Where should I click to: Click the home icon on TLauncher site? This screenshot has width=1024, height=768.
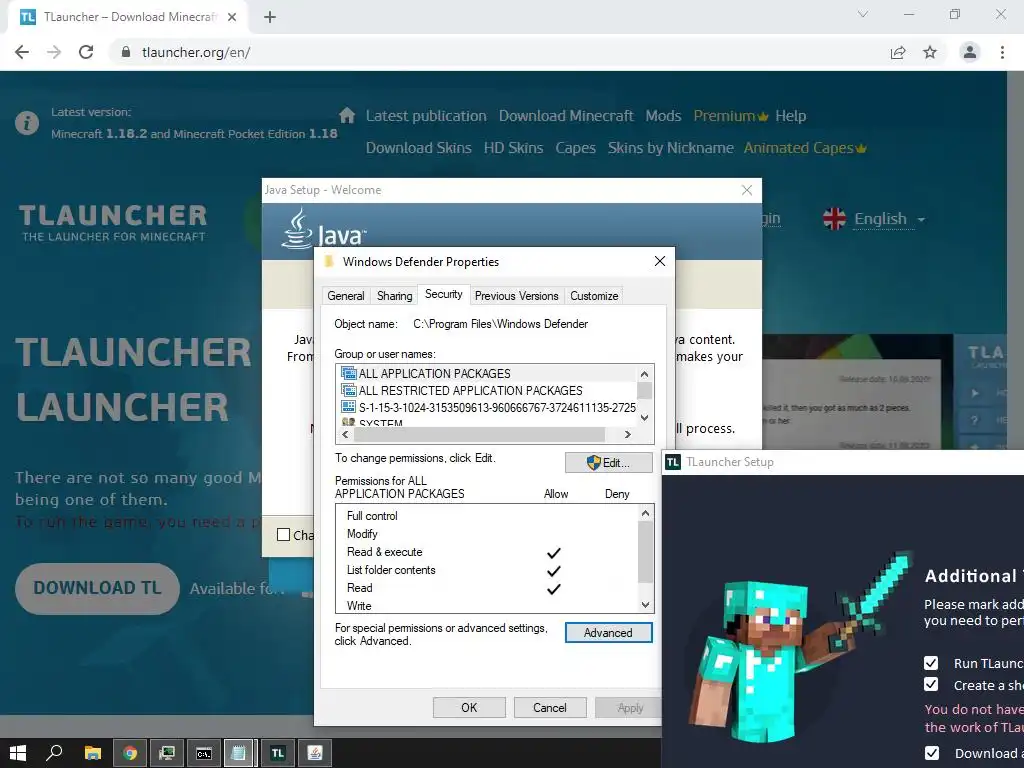click(347, 116)
